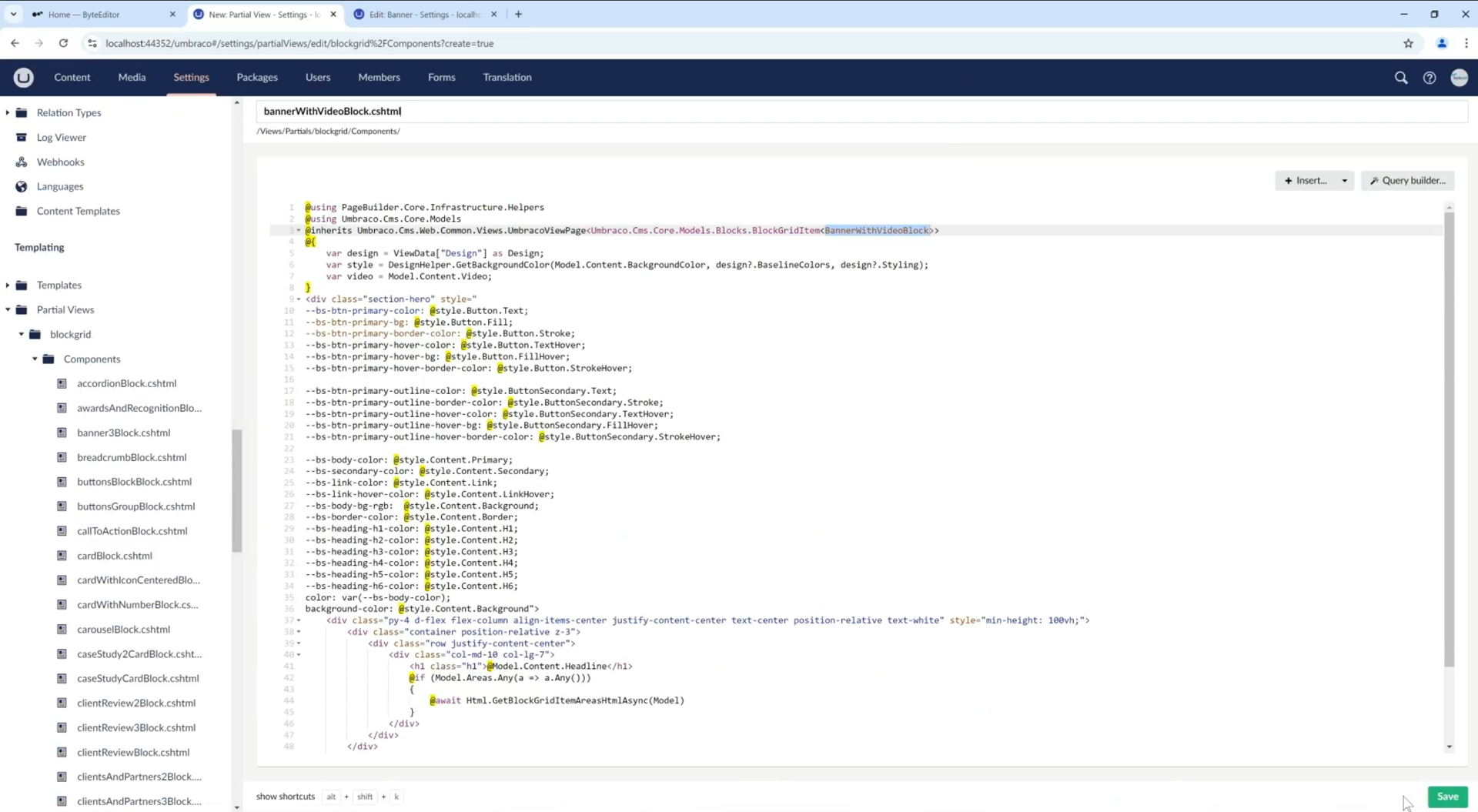Viewport: 1478px width, 812px height.
Task: Open Webhooks in settings tree
Action: pos(60,162)
